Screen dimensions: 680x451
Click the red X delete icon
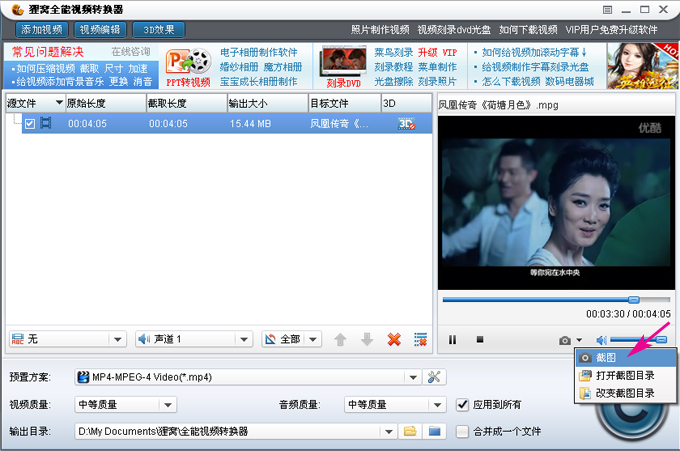tap(394, 340)
